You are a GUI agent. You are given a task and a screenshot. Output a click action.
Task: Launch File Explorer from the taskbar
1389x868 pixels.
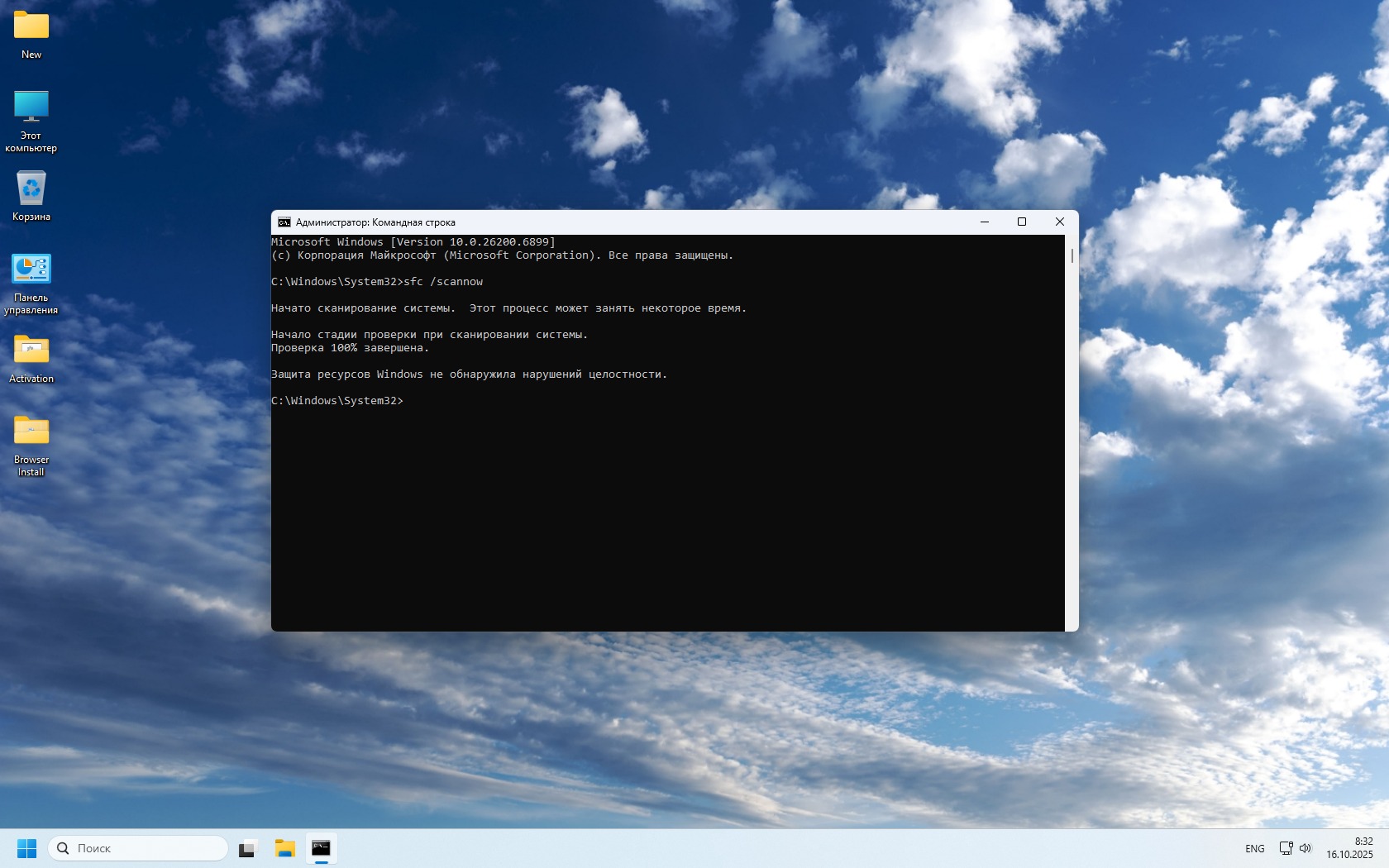coord(284,848)
